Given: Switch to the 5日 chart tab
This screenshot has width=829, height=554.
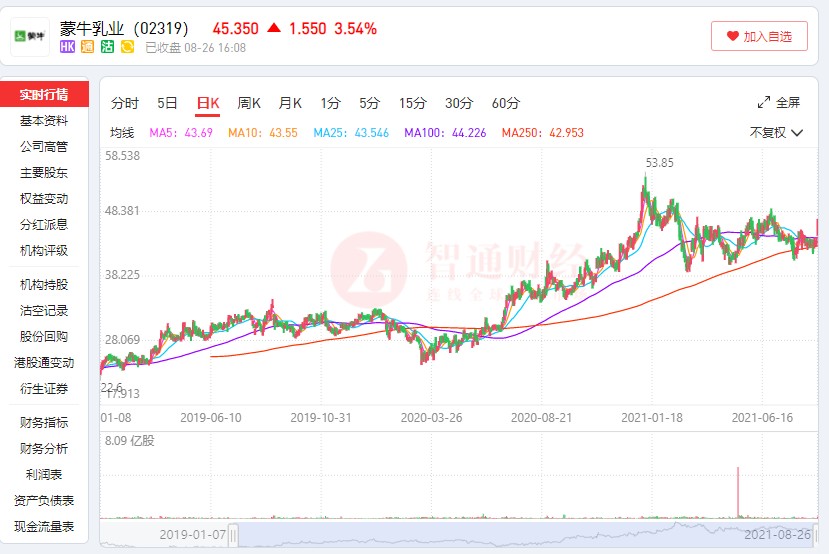Looking at the screenshot, I should tap(167, 103).
